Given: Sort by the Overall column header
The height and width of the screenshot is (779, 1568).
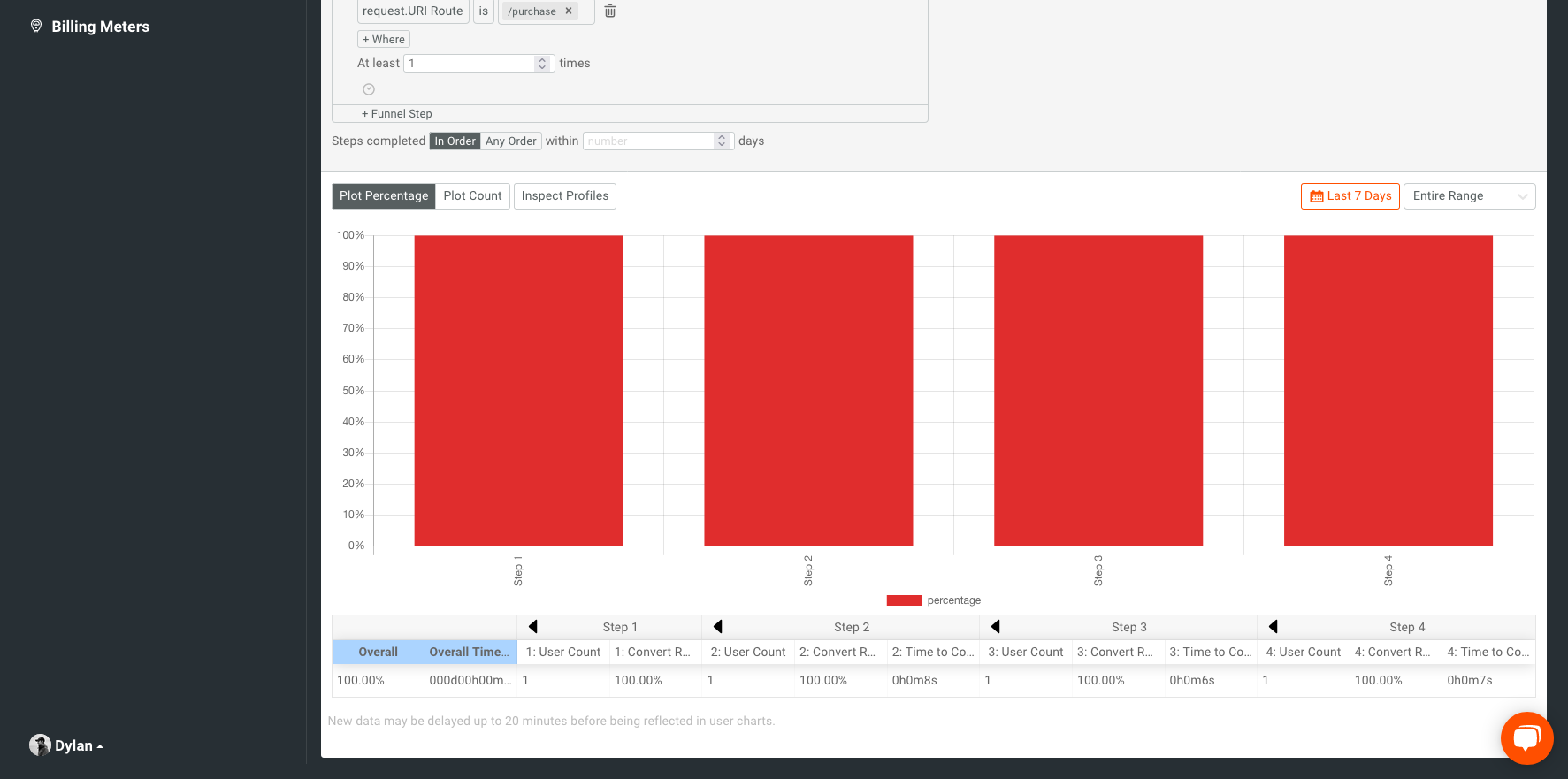Looking at the screenshot, I should 379,653.
